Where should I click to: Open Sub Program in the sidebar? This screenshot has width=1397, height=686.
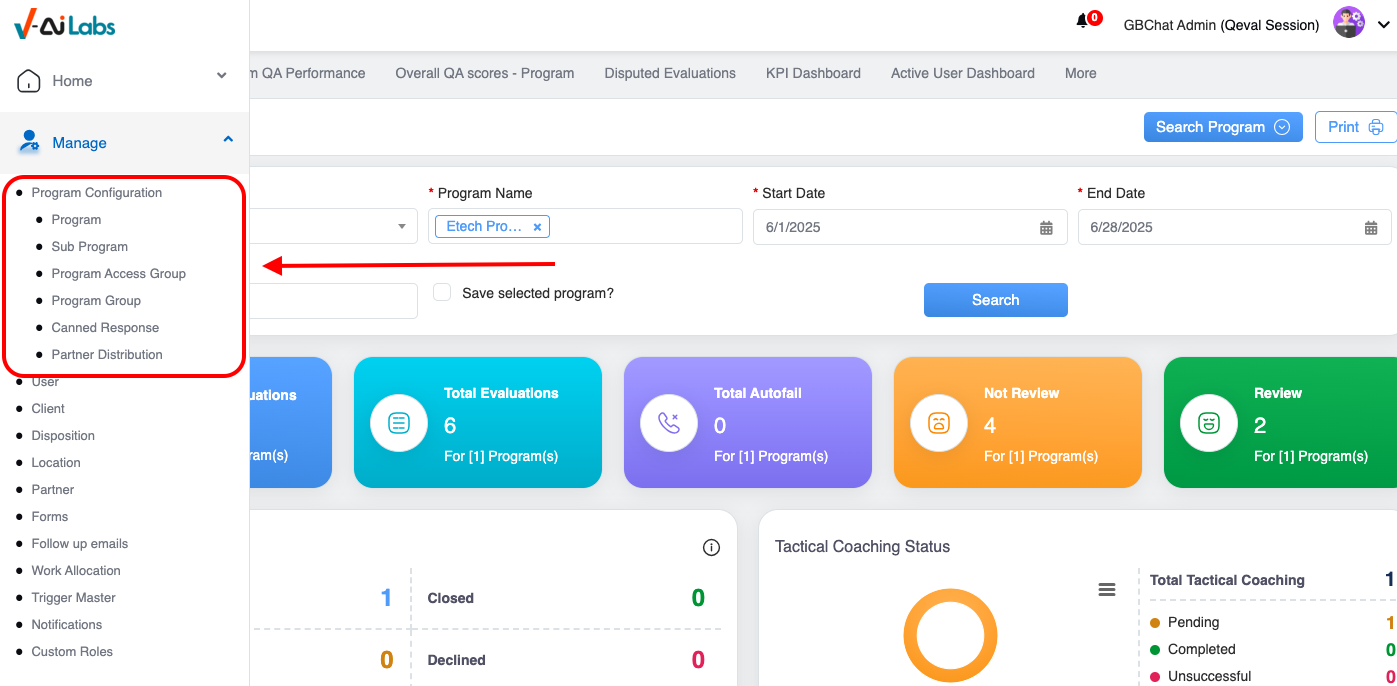(x=90, y=247)
